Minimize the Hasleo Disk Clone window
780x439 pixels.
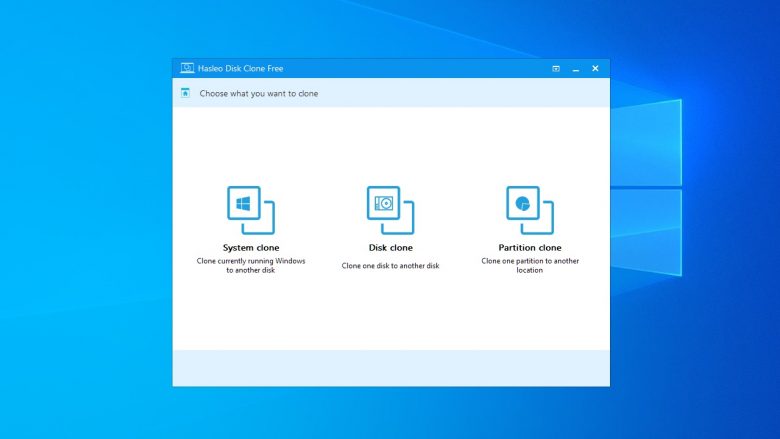coord(576,69)
